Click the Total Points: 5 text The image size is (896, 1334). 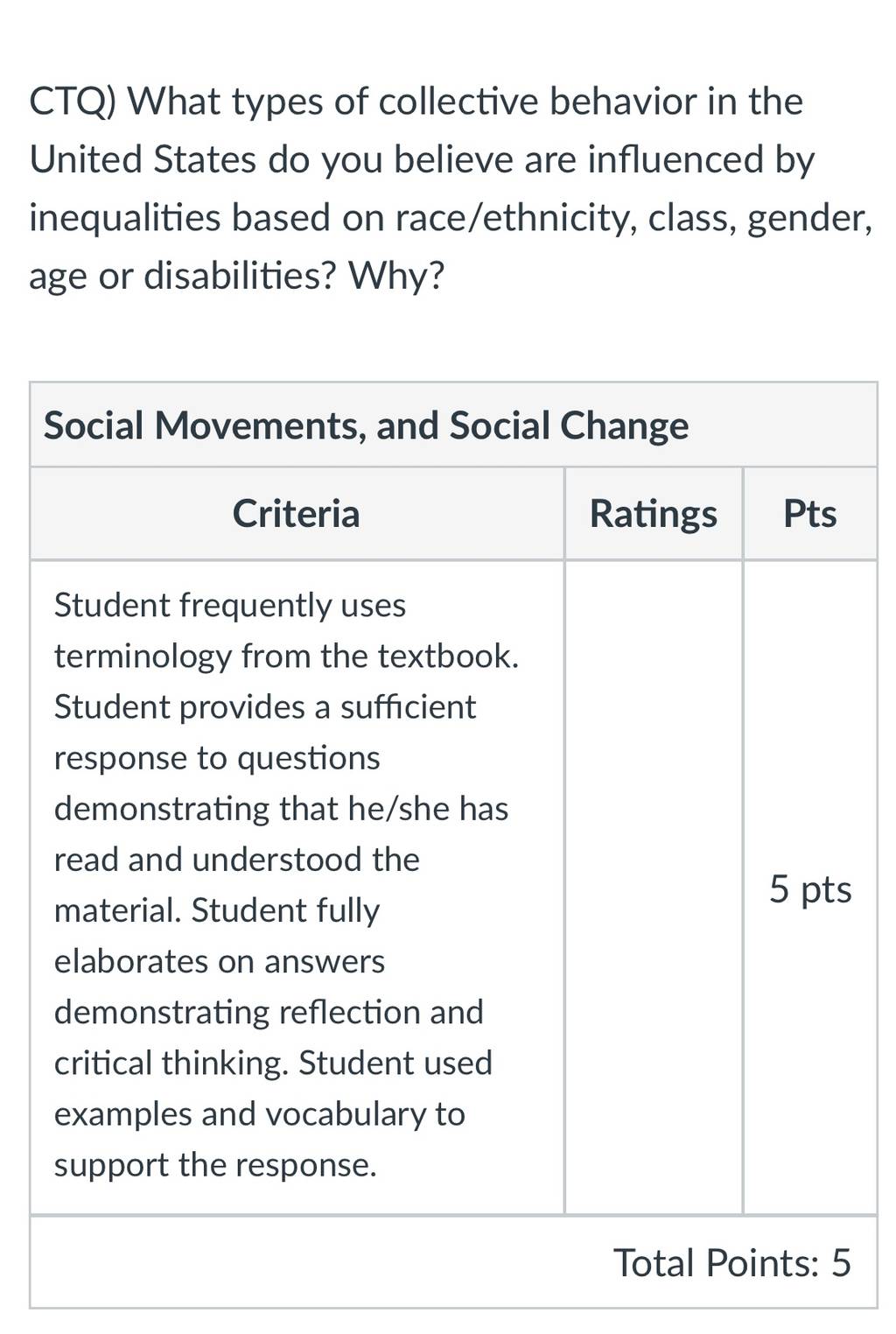pyautogui.click(x=732, y=1263)
